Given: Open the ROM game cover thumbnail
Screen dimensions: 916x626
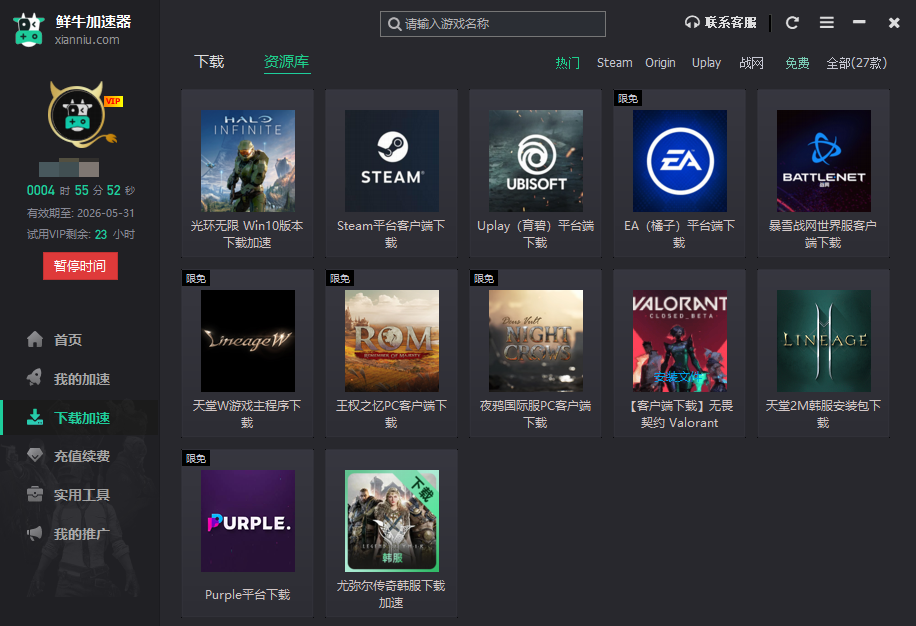Looking at the screenshot, I should 392,340.
